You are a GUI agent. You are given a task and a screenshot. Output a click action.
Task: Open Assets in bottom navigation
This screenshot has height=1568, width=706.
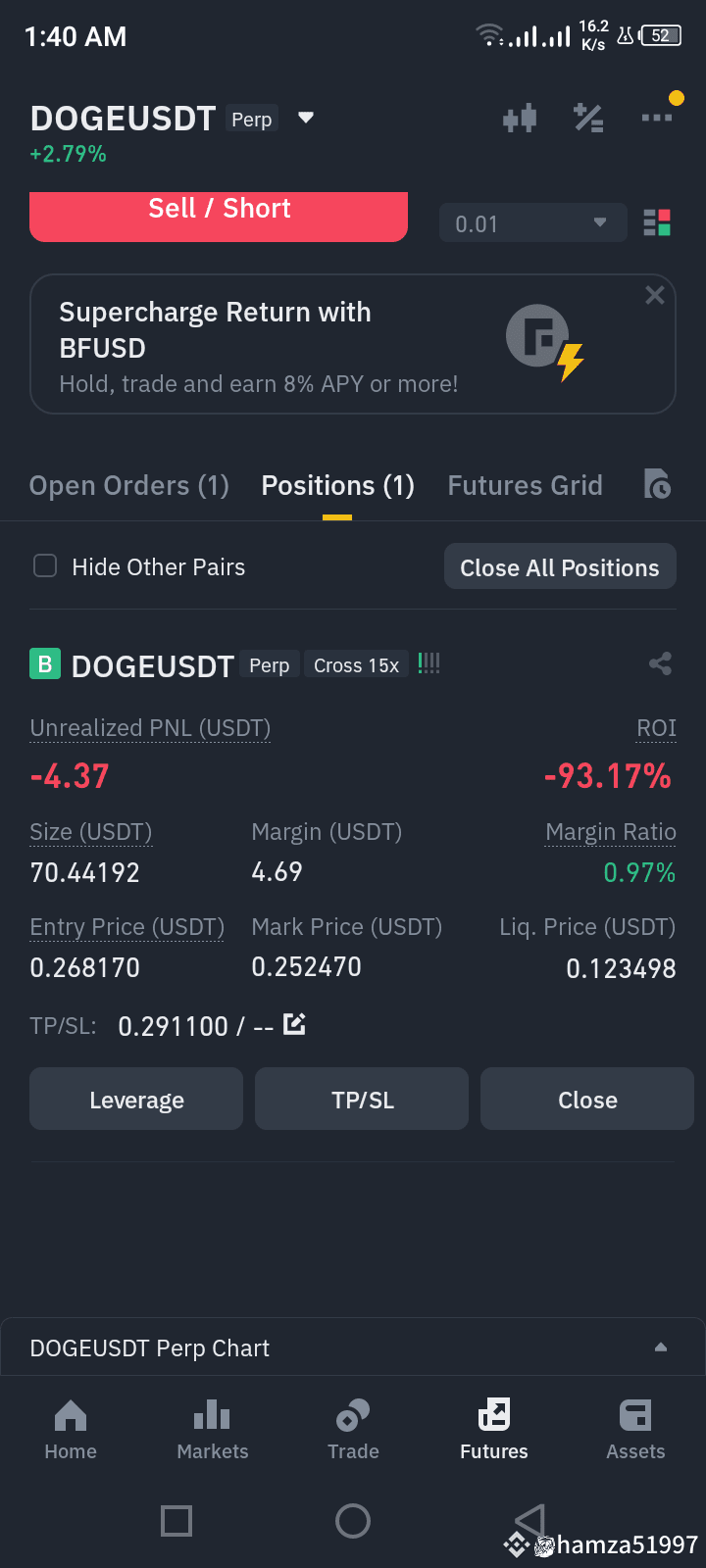635,1430
